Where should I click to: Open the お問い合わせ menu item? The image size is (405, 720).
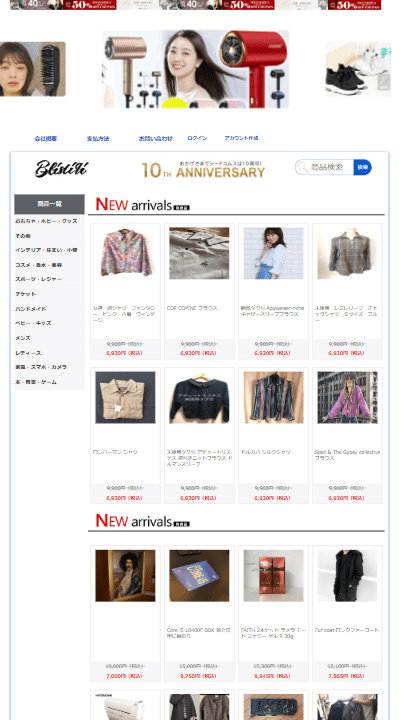pyautogui.click(x=156, y=139)
